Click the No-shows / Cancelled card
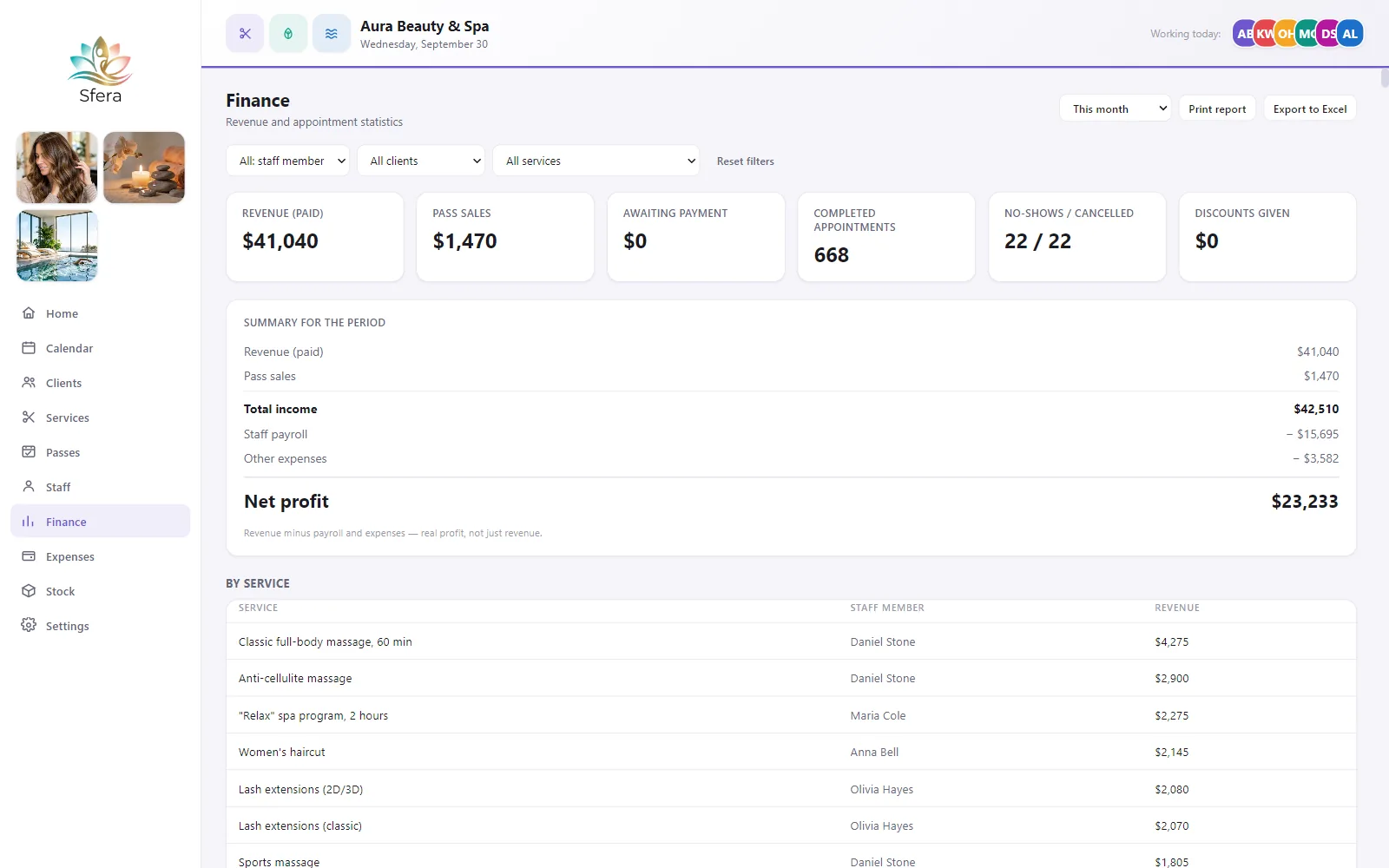 [1077, 237]
